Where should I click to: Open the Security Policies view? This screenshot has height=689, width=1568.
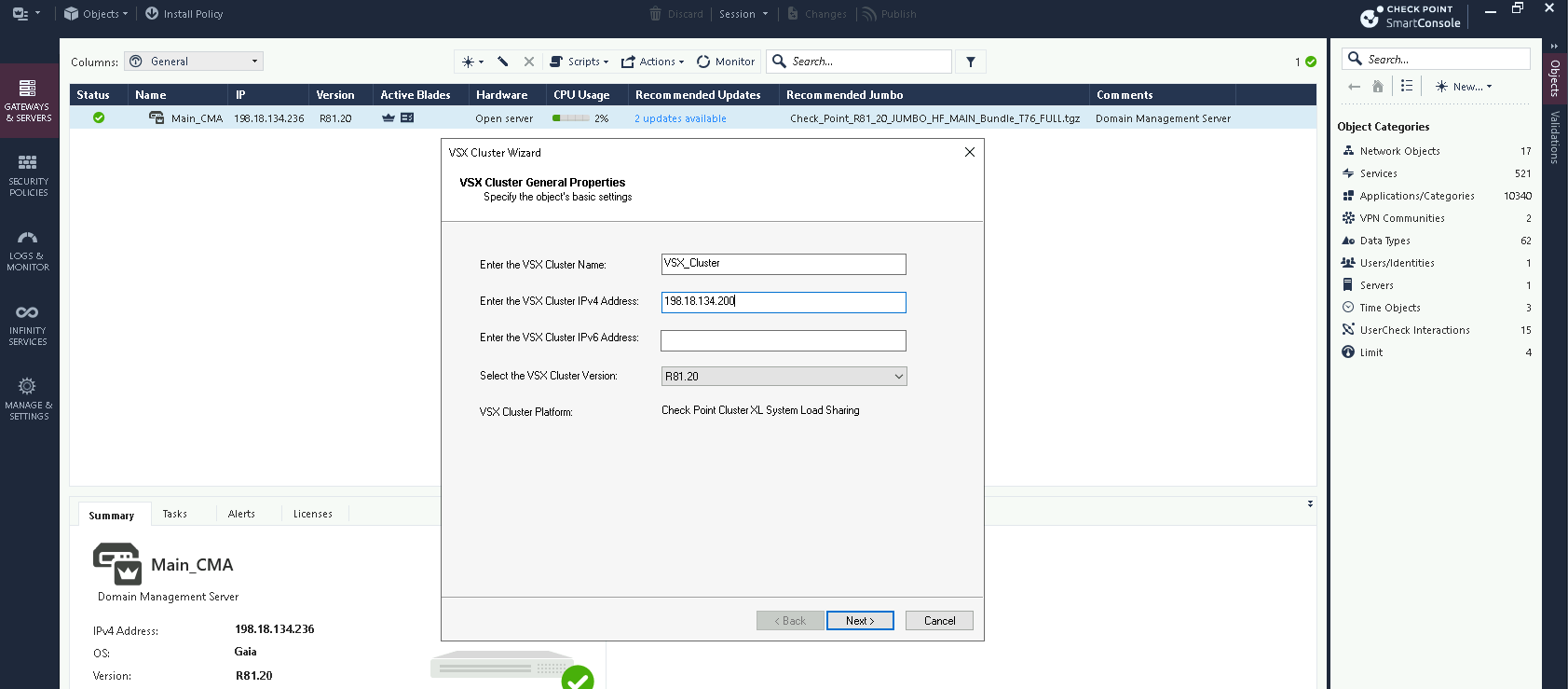[x=28, y=175]
